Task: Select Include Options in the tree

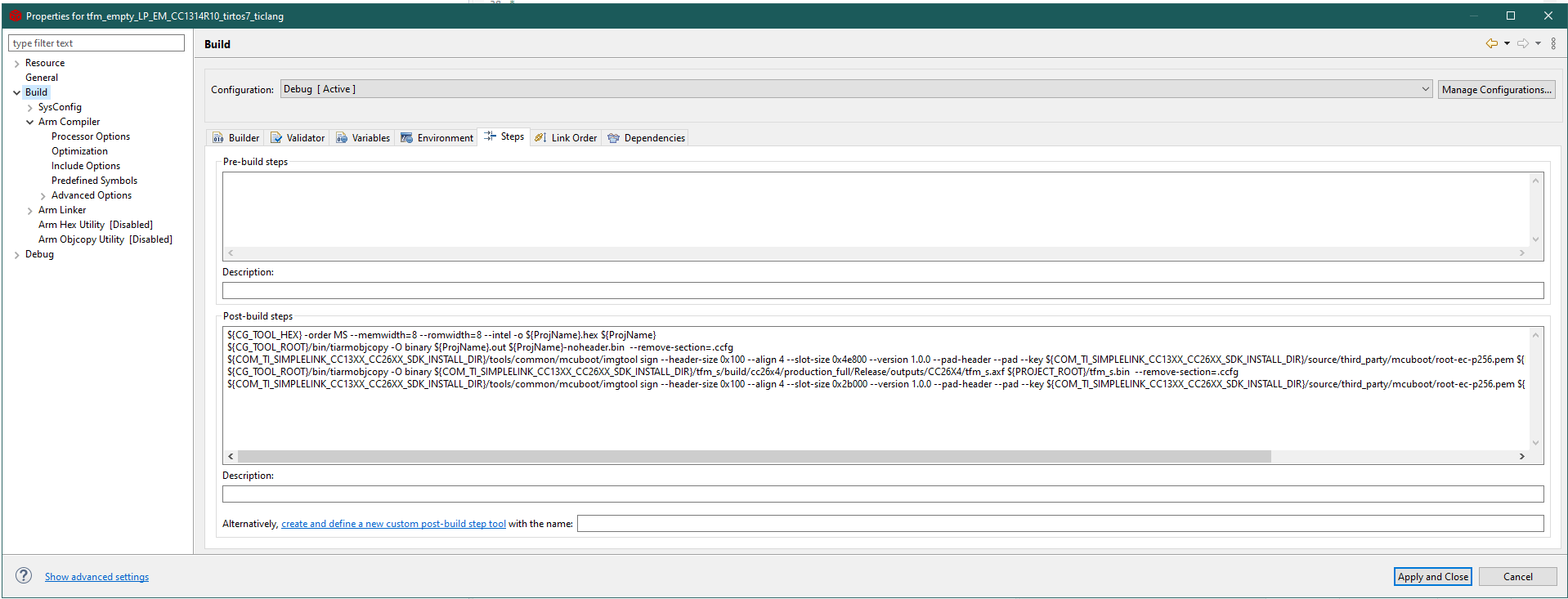Action: pyautogui.click(x=86, y=166)
